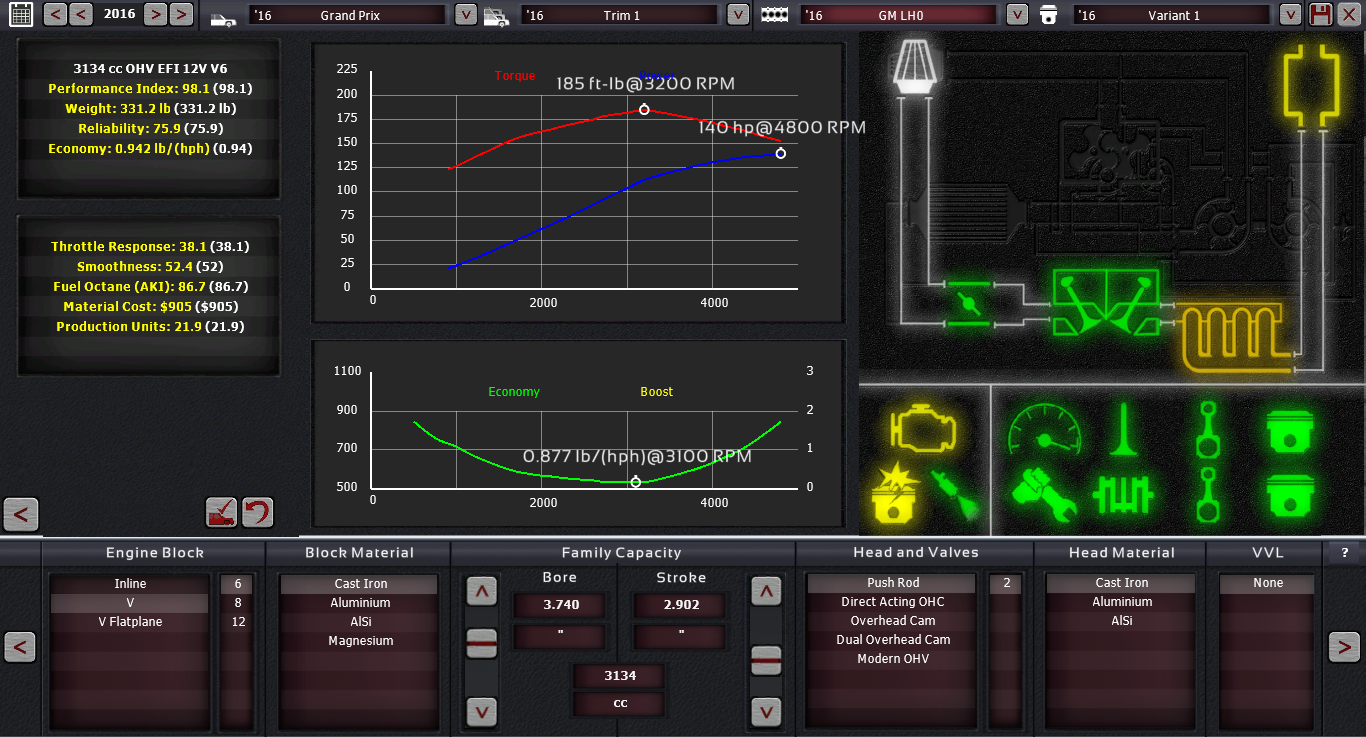1366x737 pixels.
Task: Open the calendar year icon
Action: (x=20, y=15)
